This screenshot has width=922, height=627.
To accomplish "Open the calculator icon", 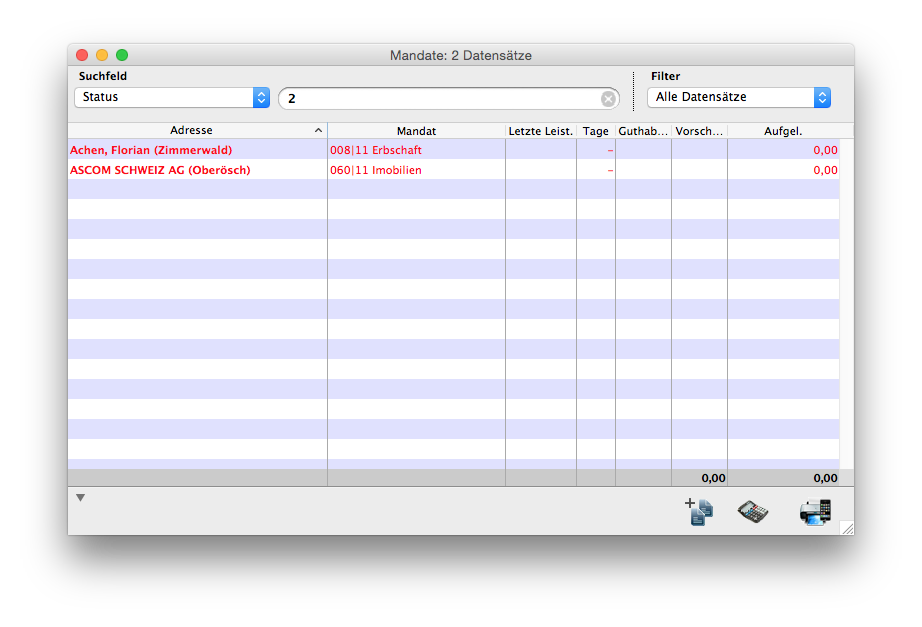I will click(x=753, y=511).
